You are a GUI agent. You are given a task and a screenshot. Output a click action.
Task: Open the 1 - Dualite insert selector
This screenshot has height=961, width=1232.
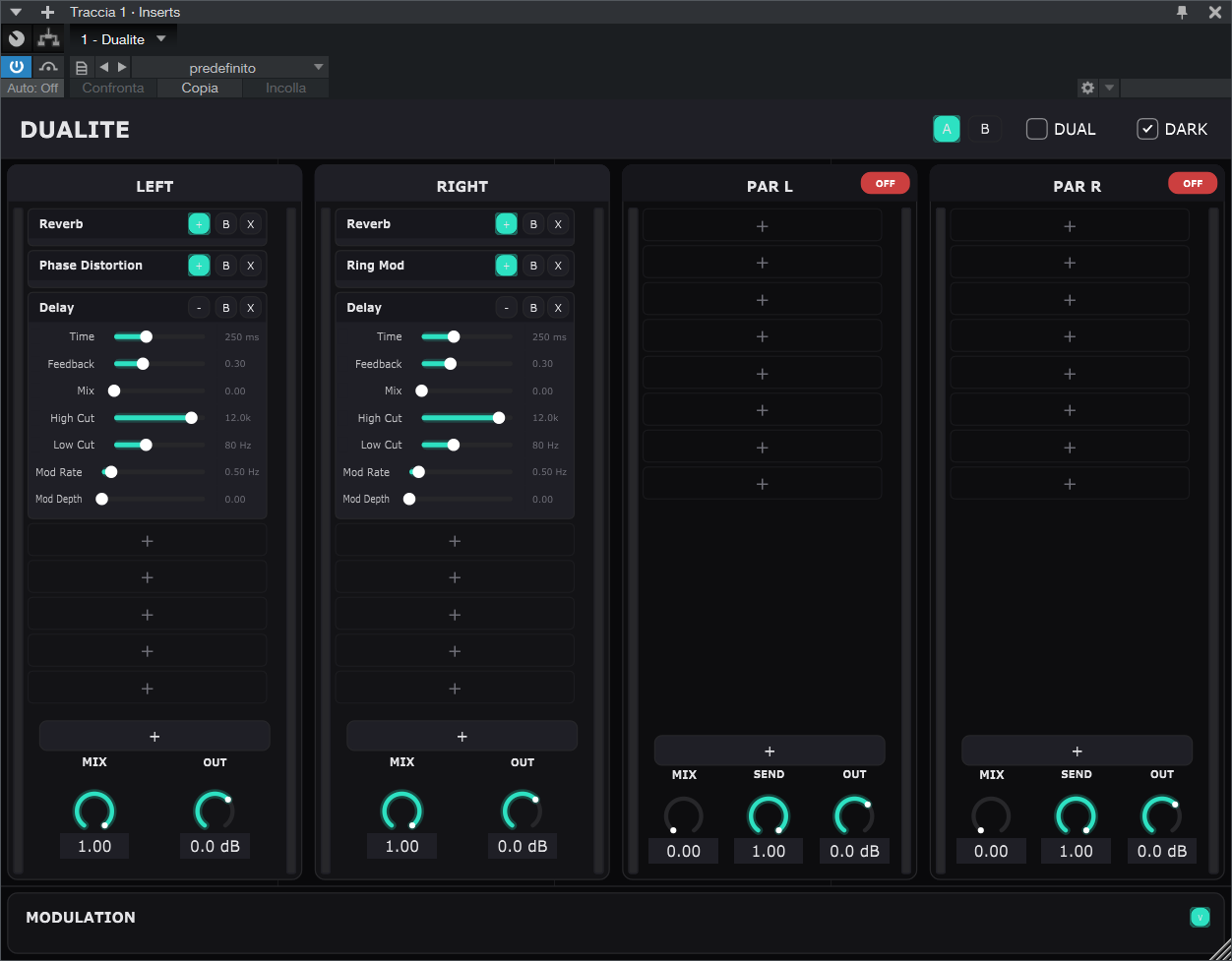click(122, 38)
